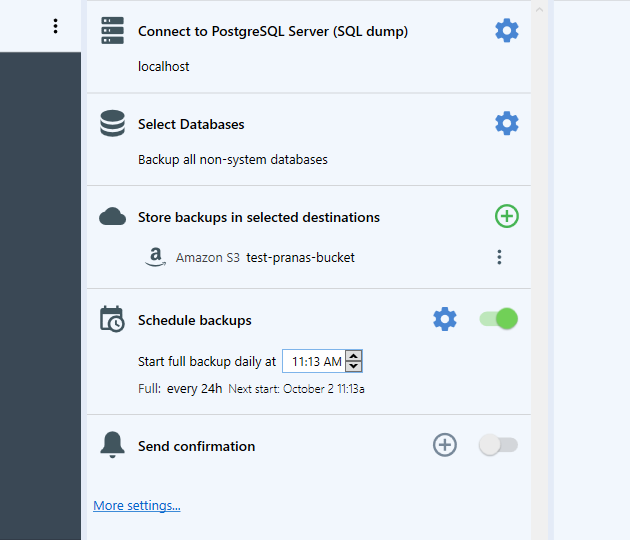
Task: Enable the Send confirmation toggle
Action: click(x=499, y=445)
